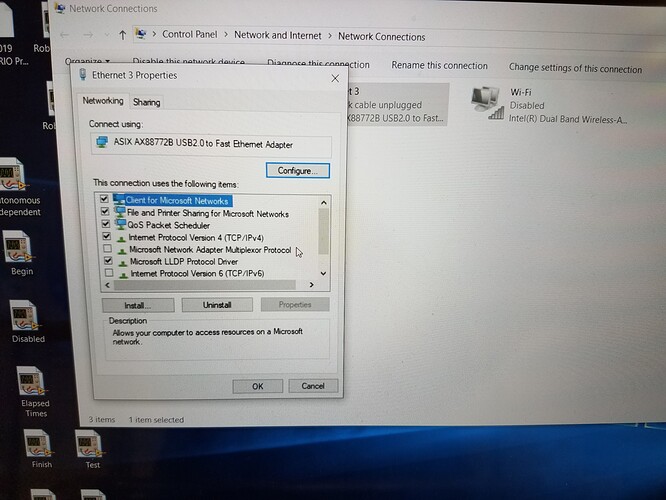This screenshot has width=666, height=500.
Task: Click Network Connections breadcrumb
Action: pyautogui.click(x=381, y=37)
